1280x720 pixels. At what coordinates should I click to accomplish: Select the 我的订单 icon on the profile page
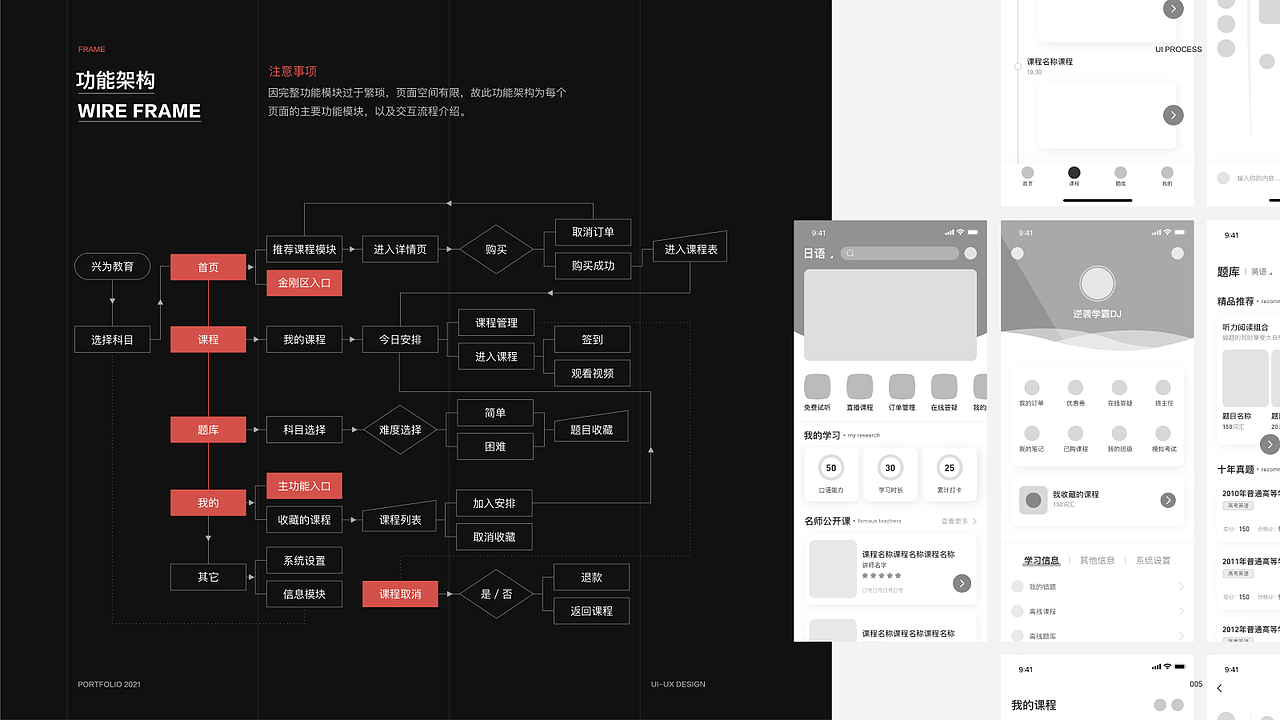click(x=1032, y=385)
